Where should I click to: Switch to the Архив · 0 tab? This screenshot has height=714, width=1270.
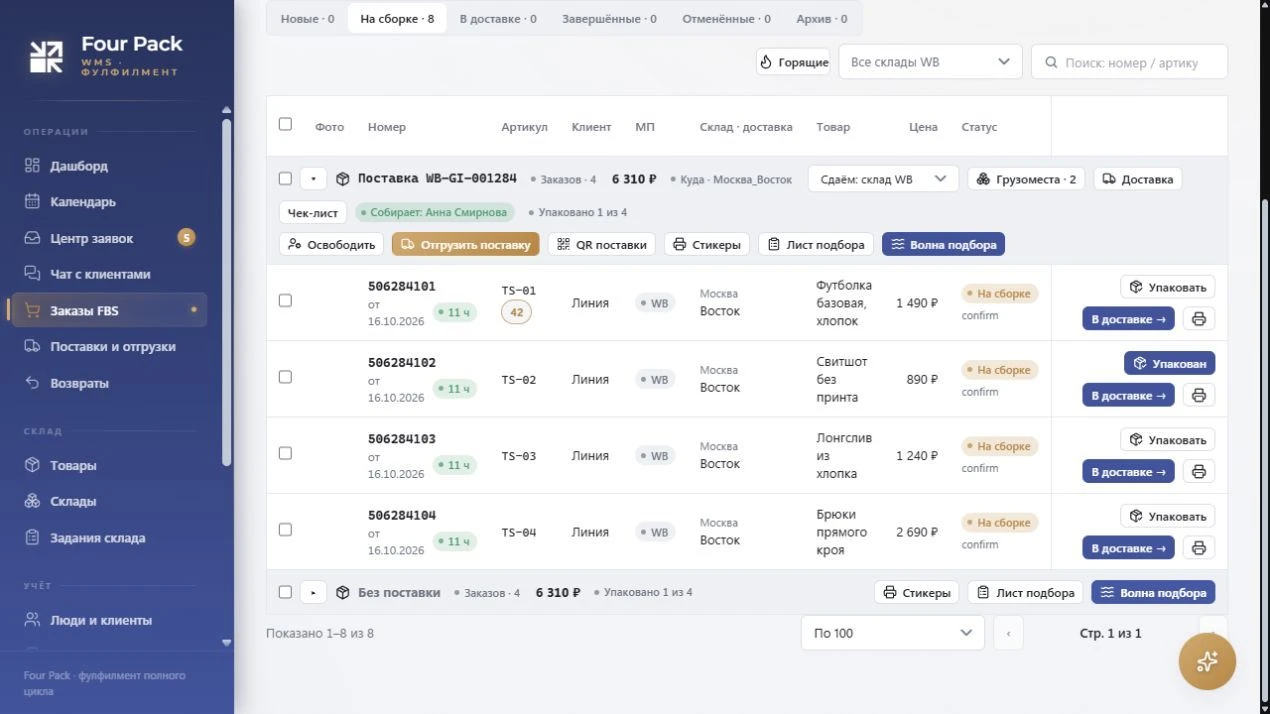click(822, 19)
